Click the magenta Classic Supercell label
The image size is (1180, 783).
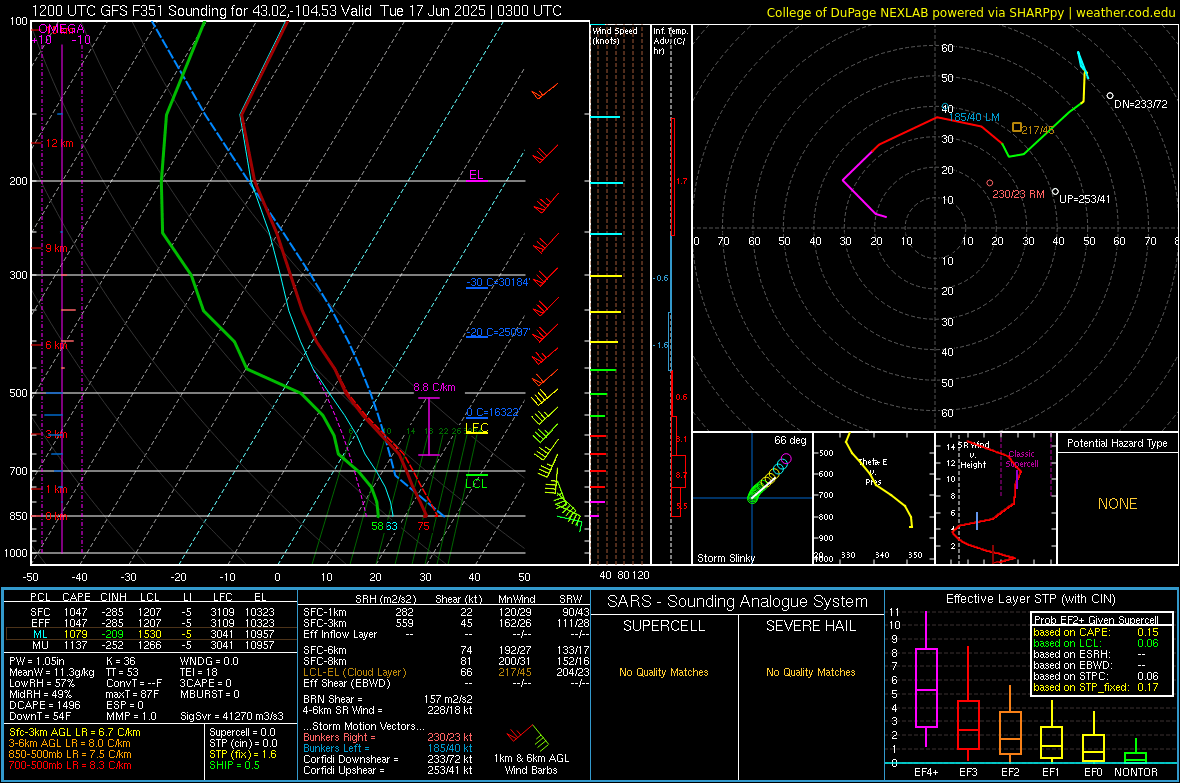[x=1022, y=459]
